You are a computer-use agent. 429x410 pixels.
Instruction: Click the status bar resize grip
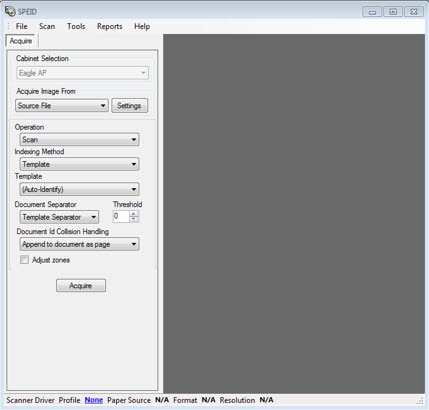(x=420, y=400)
